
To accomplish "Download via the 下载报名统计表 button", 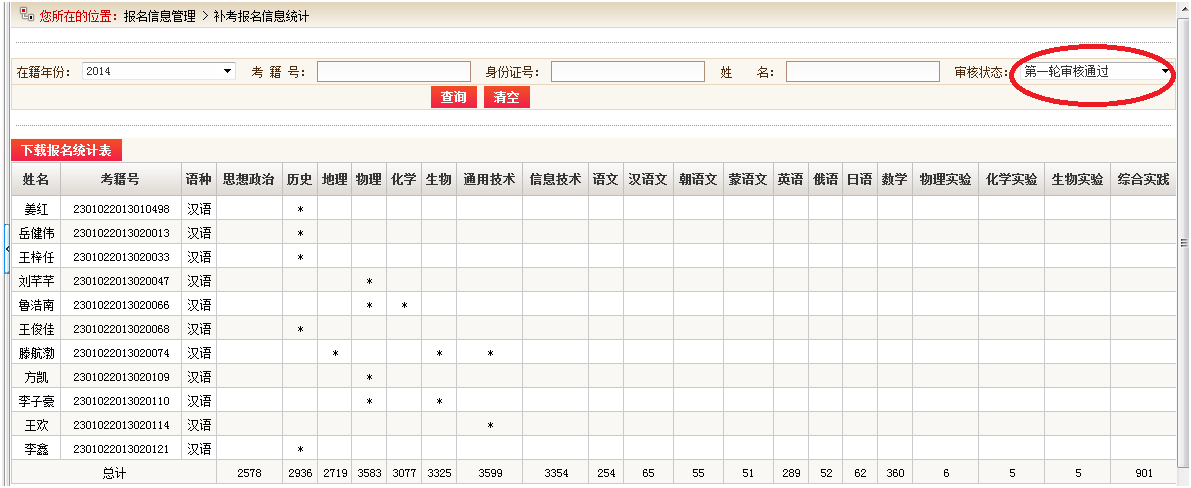I will 66,150.
